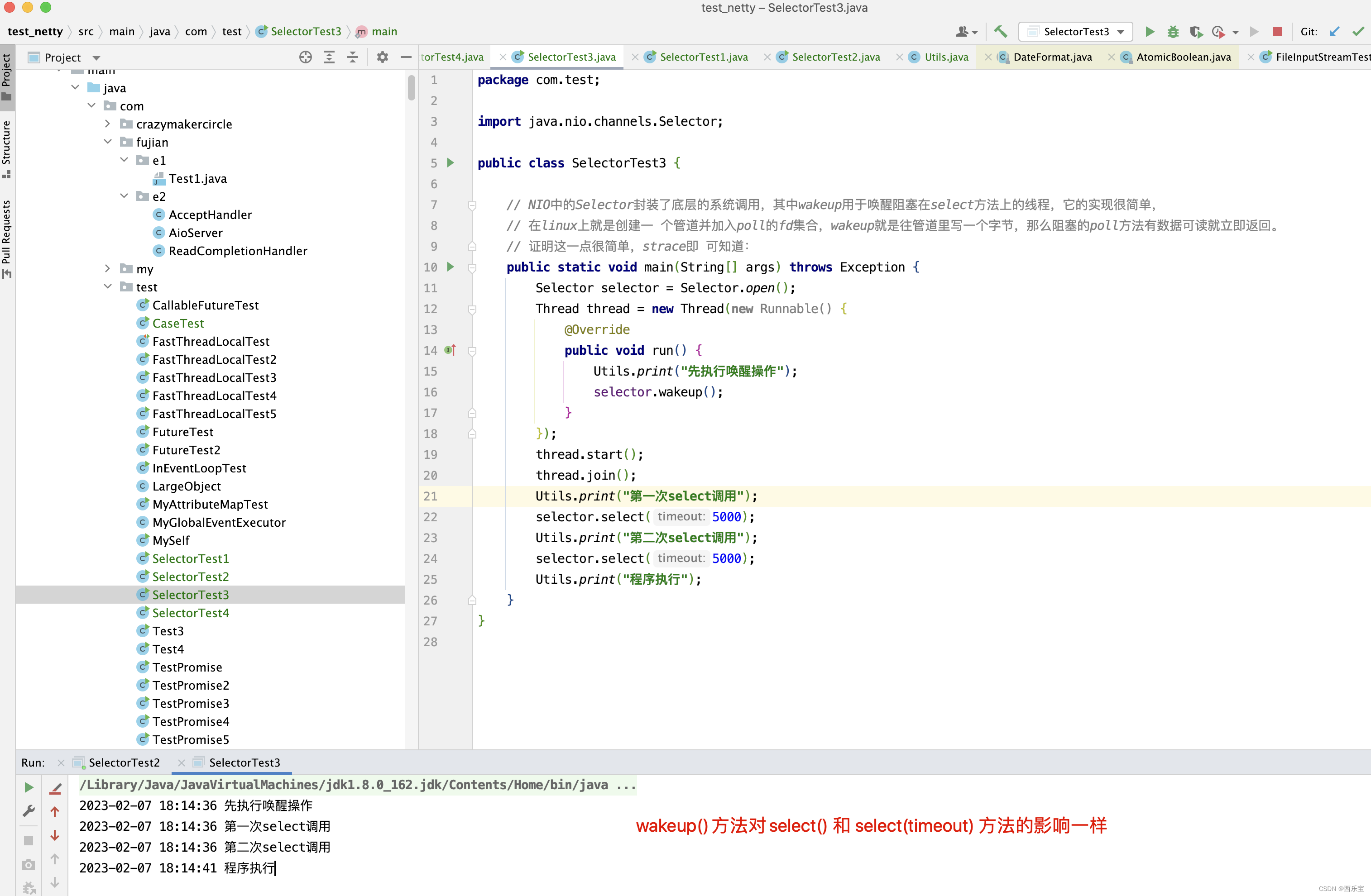Rerun the program in the Run panel

pyautogui.click(x=28, y=787)
